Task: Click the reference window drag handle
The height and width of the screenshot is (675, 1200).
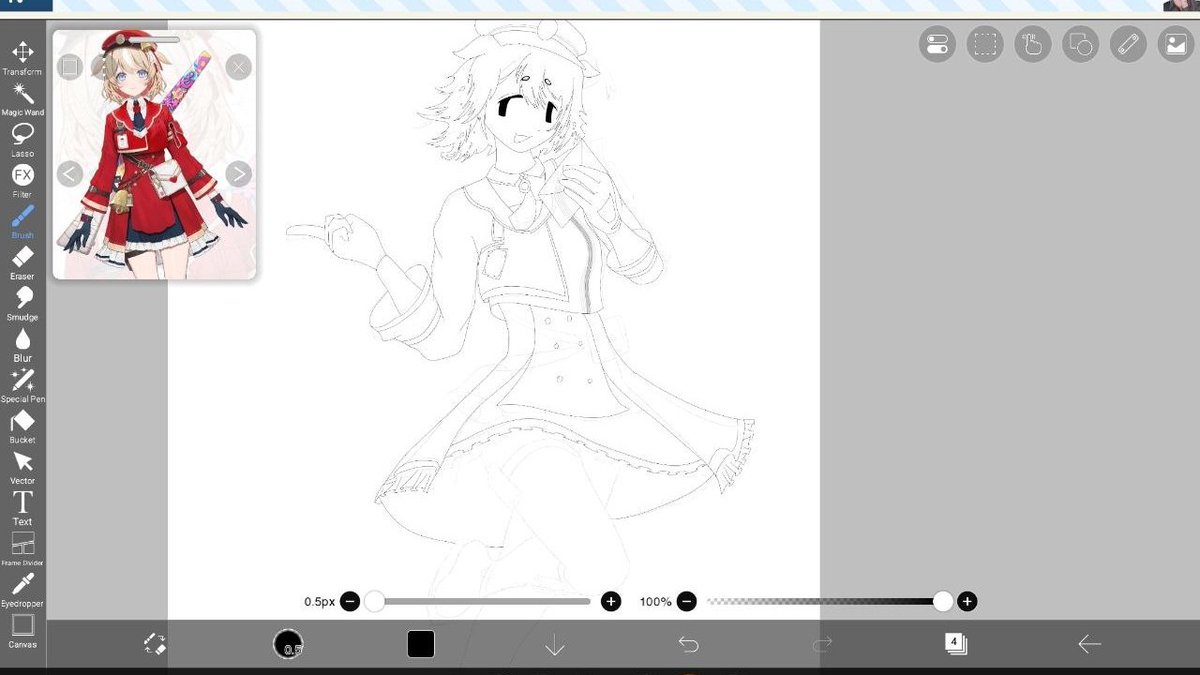Action: pos(154,40)
